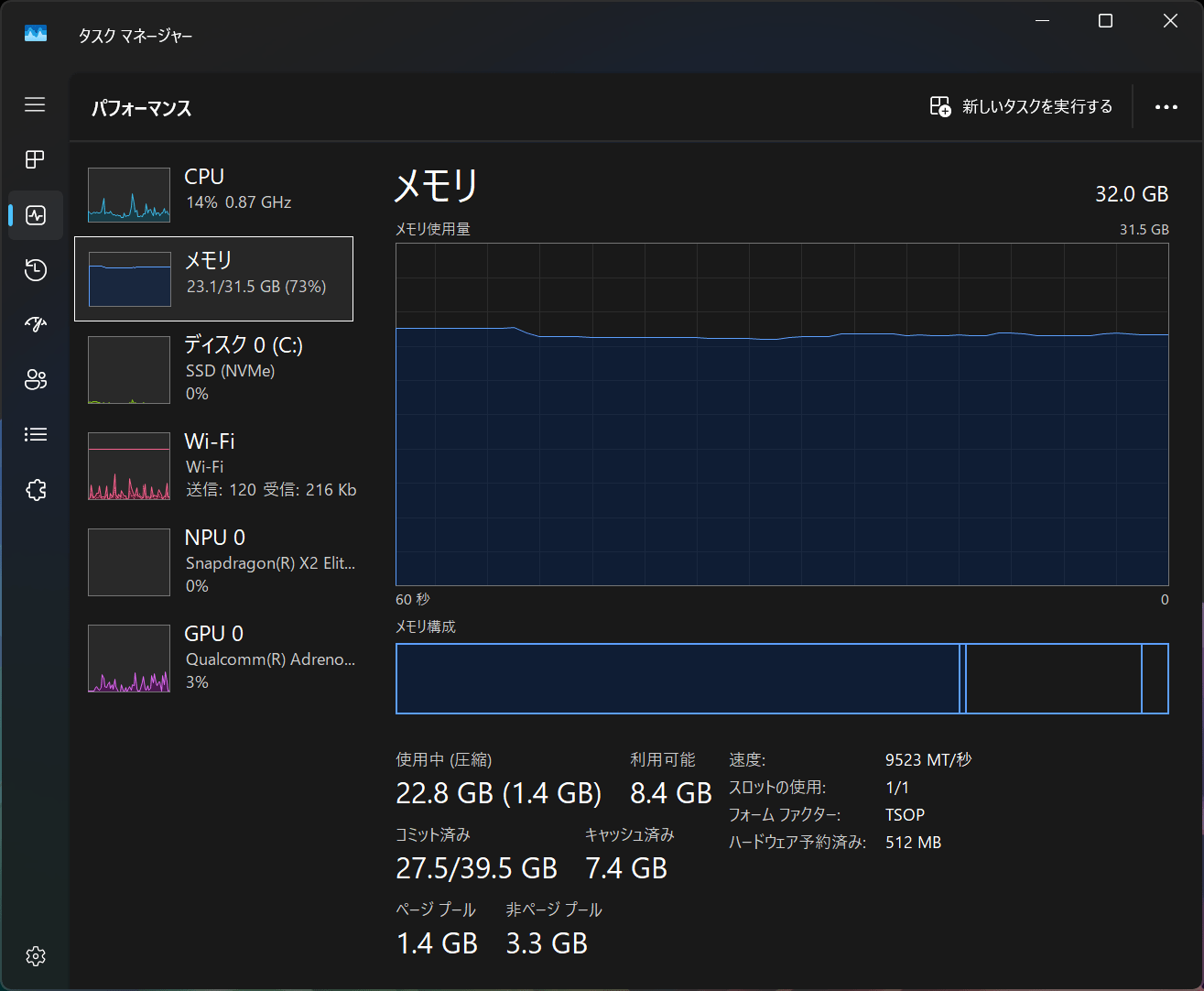Click the 3.3 GB non-paged pool value

coord(547,942)
